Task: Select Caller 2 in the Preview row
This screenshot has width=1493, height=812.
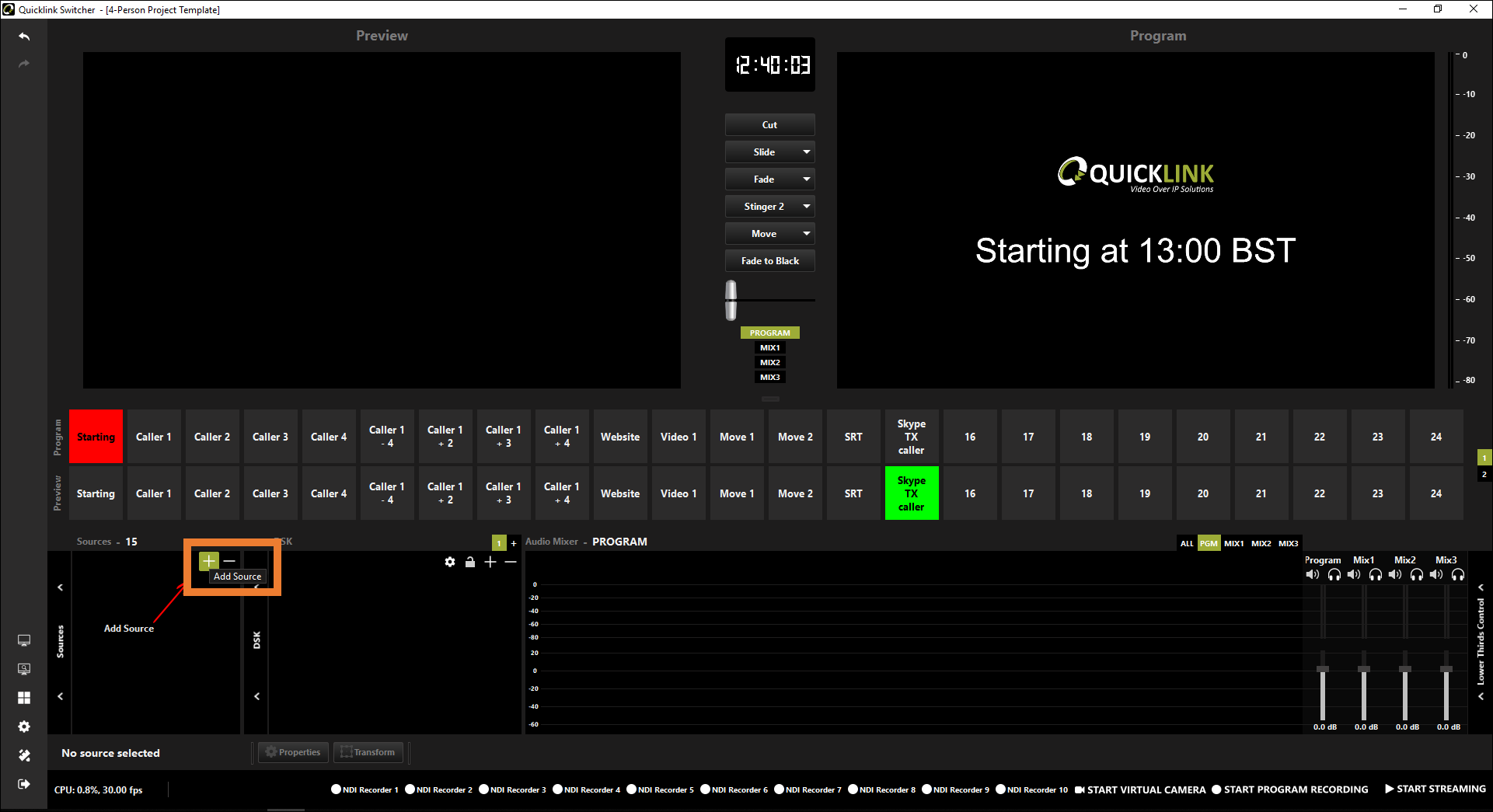Action: point(212,493)
